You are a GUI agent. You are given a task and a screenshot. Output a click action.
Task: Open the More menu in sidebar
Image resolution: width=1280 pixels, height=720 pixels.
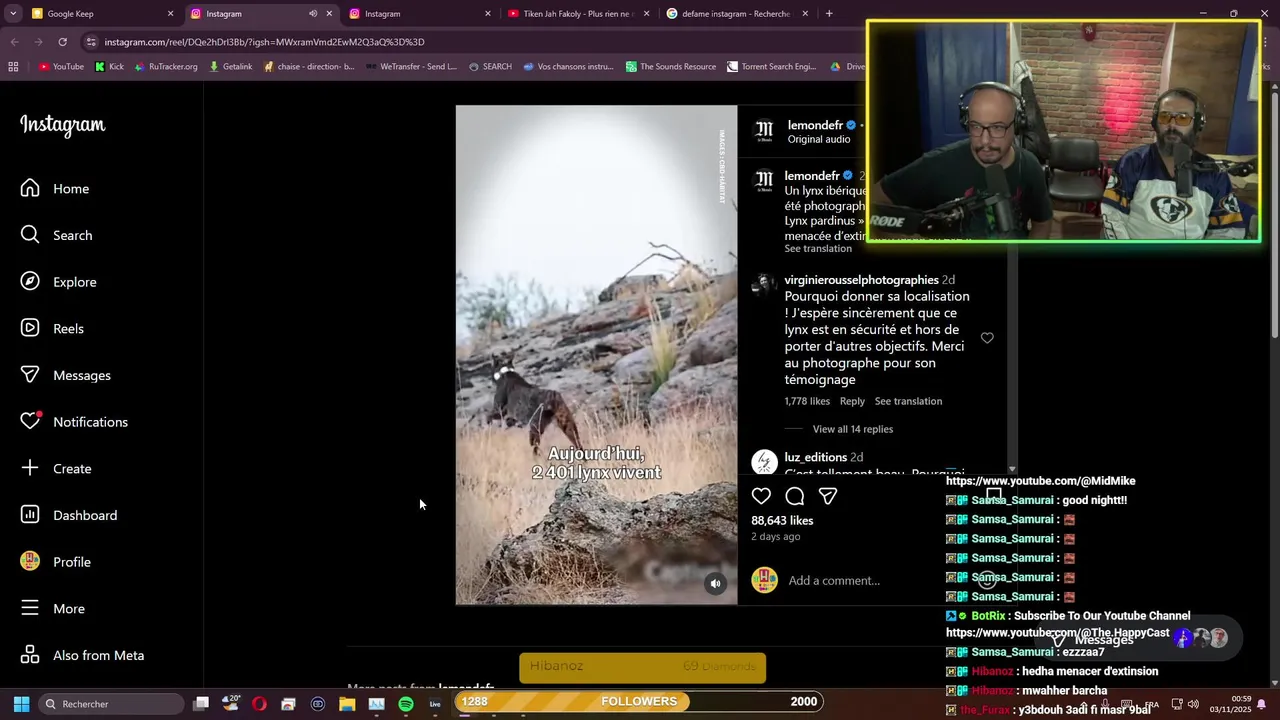(x=53, y=609)
